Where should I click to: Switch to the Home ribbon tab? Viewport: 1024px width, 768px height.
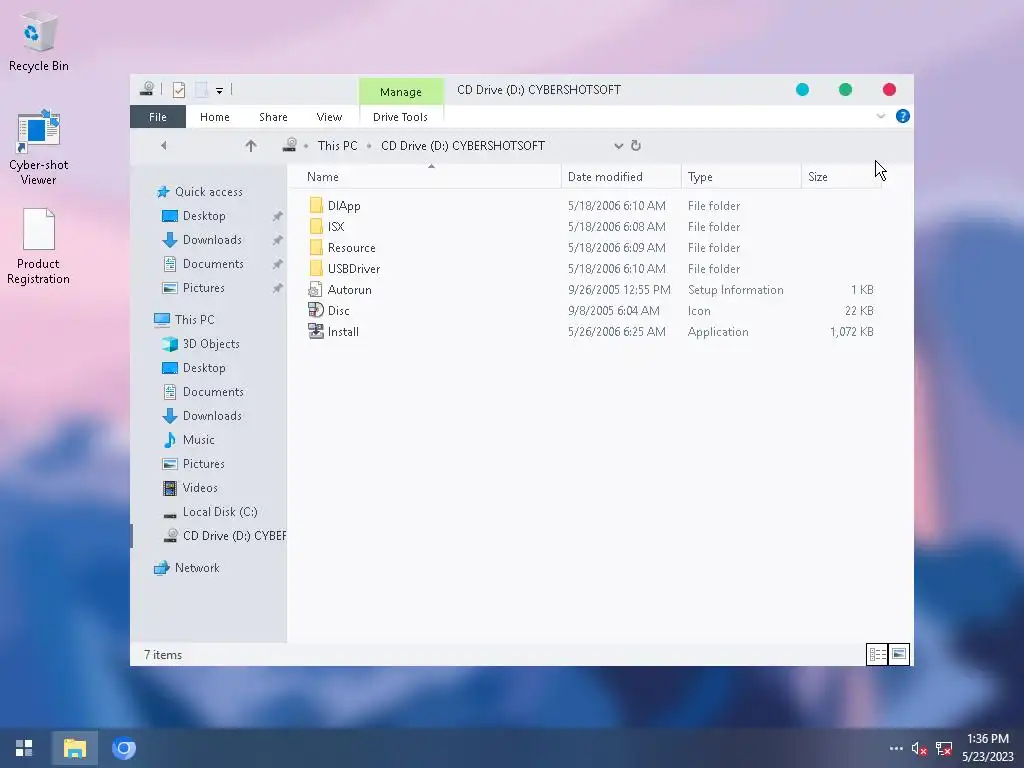(x=214, y=117)
